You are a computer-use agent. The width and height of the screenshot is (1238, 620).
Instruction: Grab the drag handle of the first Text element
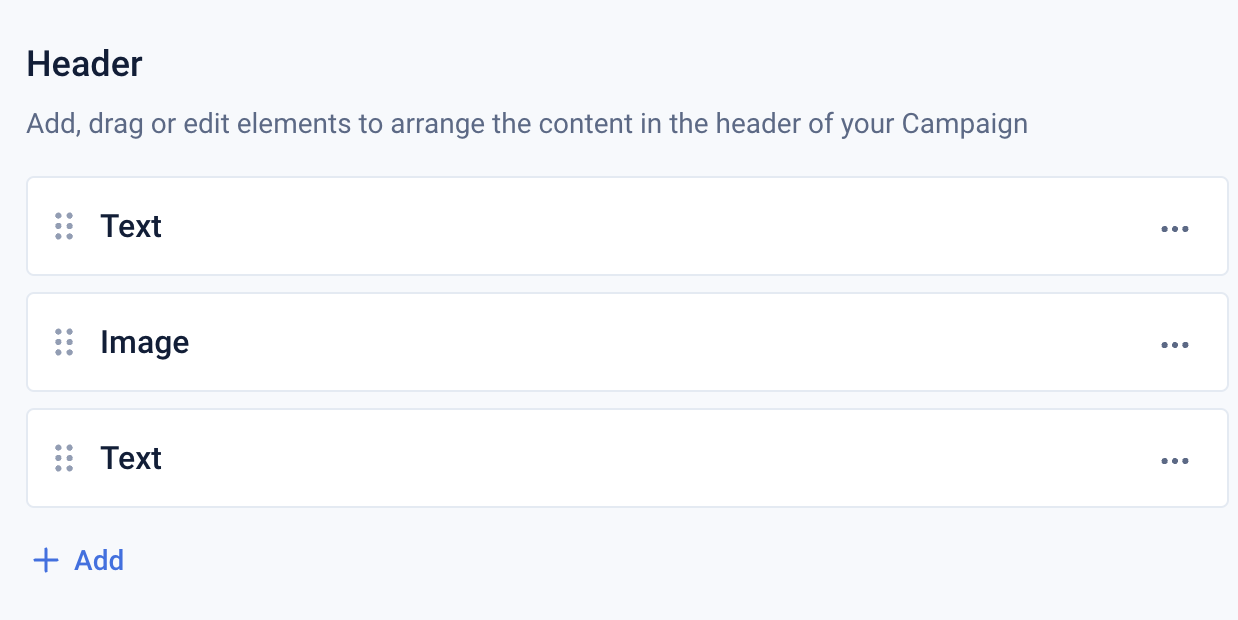tap(64, 226)
